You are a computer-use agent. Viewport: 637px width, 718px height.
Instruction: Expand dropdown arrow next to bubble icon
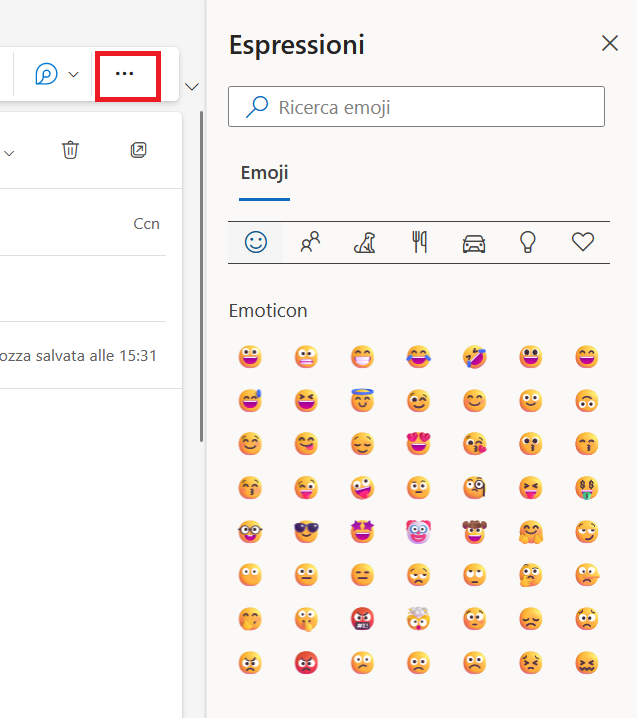[x=73, y=74]
